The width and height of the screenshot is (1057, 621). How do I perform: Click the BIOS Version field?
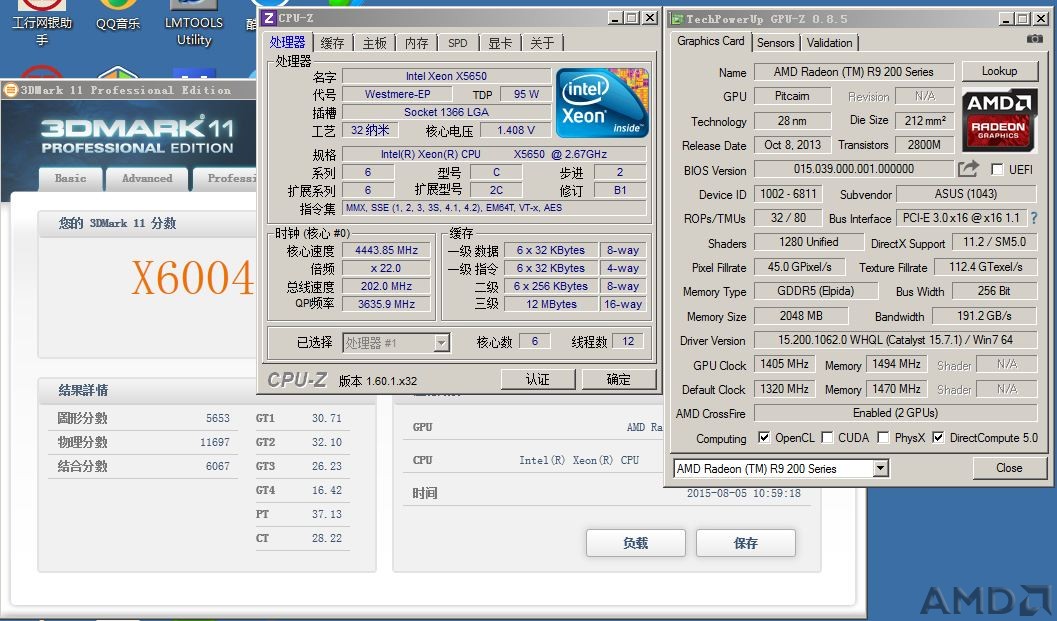coord(853,169)
